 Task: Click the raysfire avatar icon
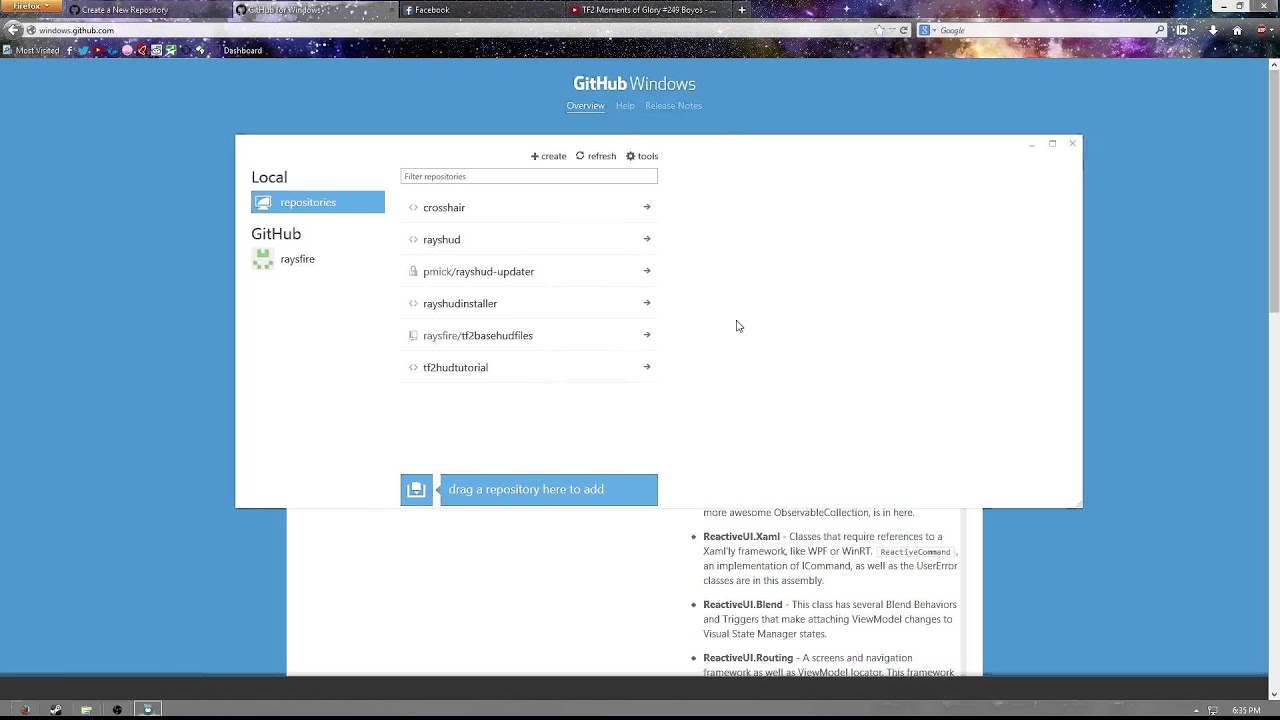tap(263, 259)
